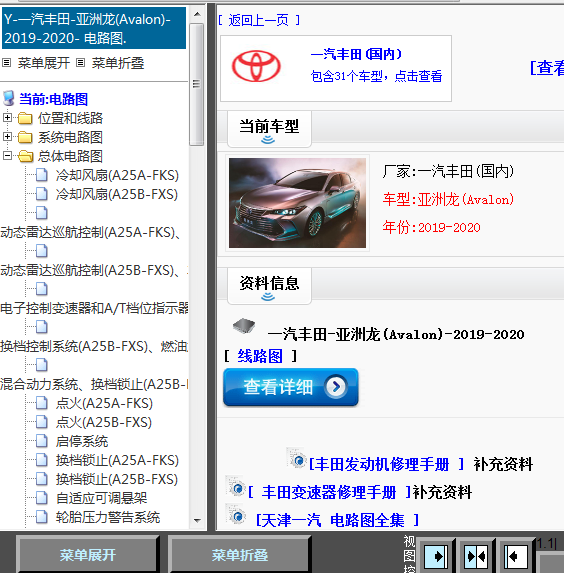Image resolution: width=564 pixels, height=573 pixels.
Task: Open the 线路图 link
Action: (x=260, y=356)
